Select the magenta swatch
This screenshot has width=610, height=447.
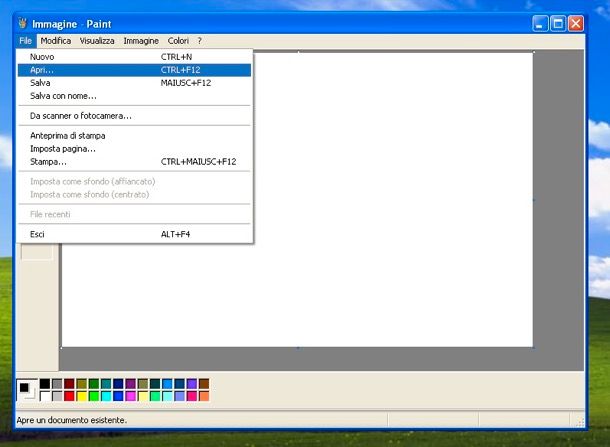coord(131,396)
